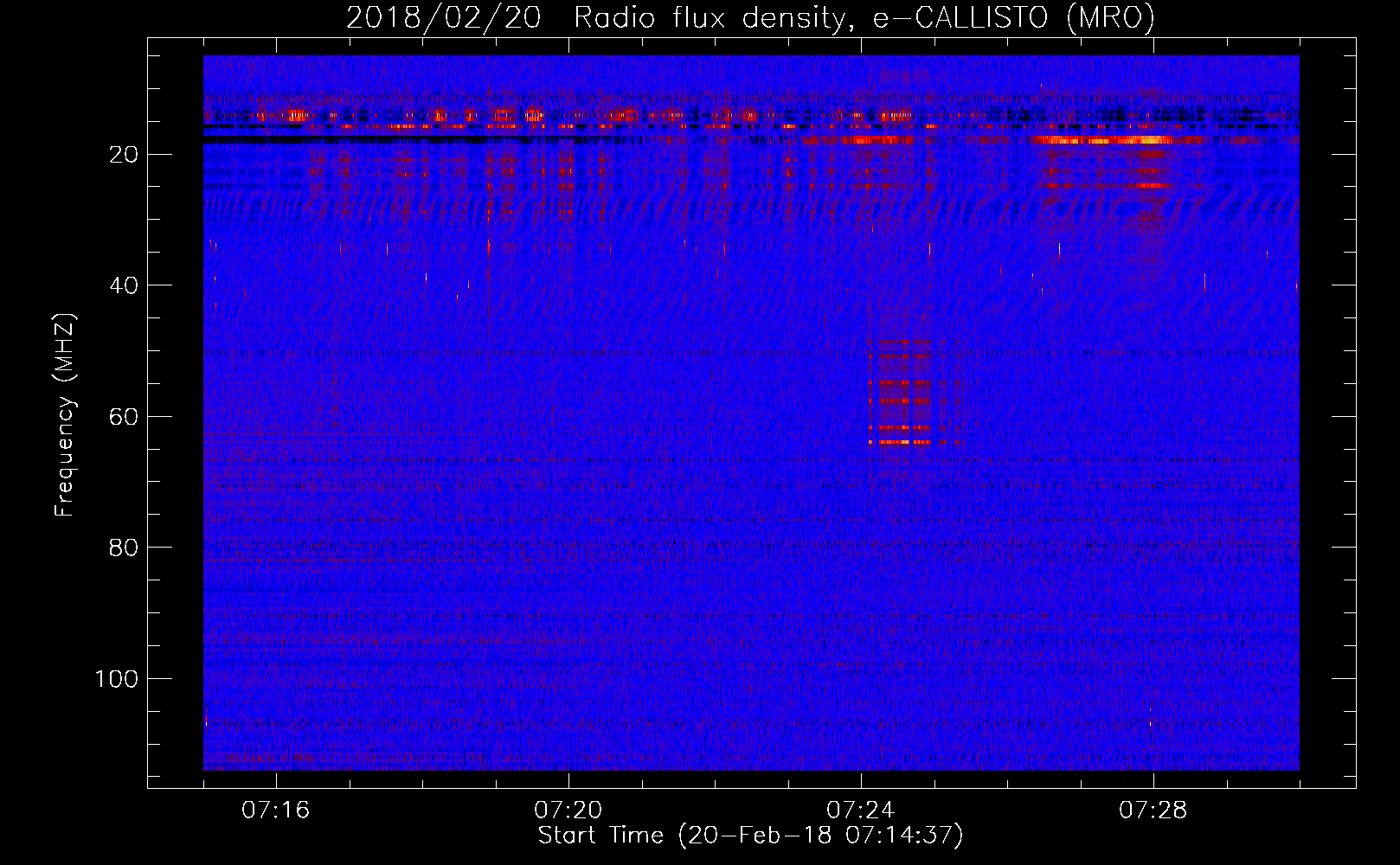The width and height of the screenshot is (1400, 865).
Task: Click the bright yellow emission band near 07:28
Action: pos(1103,139)
